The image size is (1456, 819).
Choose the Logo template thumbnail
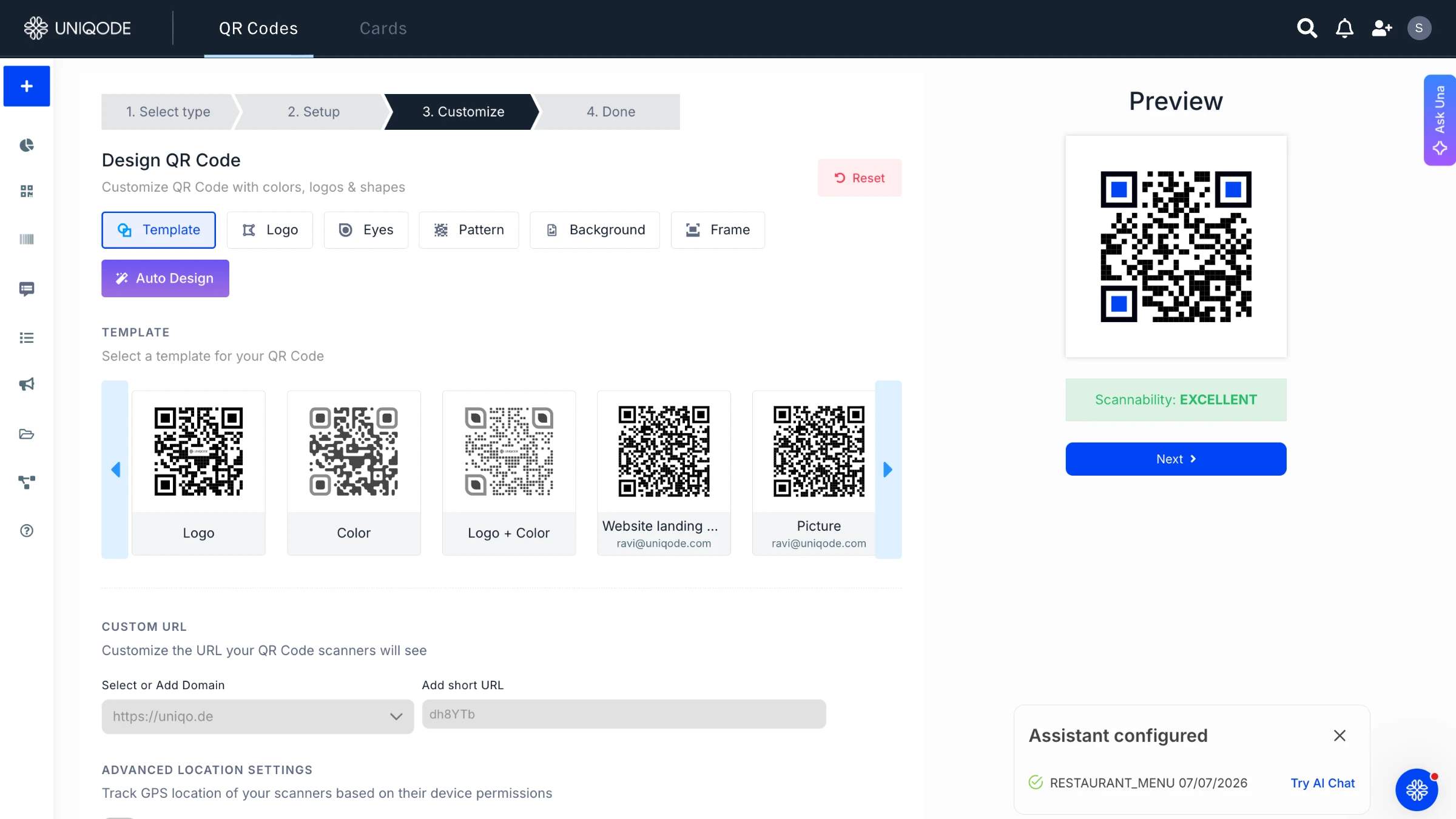199,473
